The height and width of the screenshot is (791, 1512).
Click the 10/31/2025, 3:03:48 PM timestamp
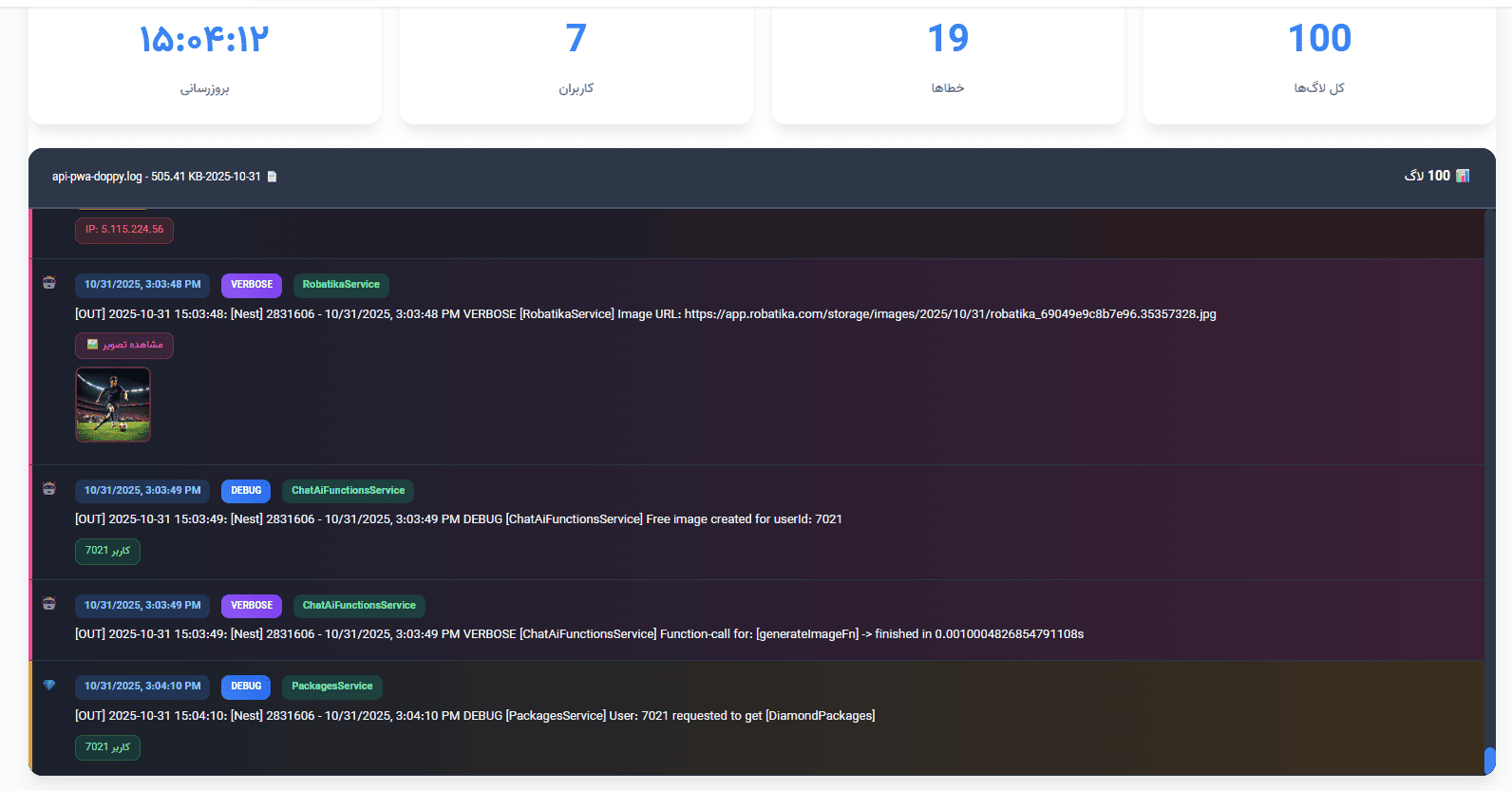142,285
